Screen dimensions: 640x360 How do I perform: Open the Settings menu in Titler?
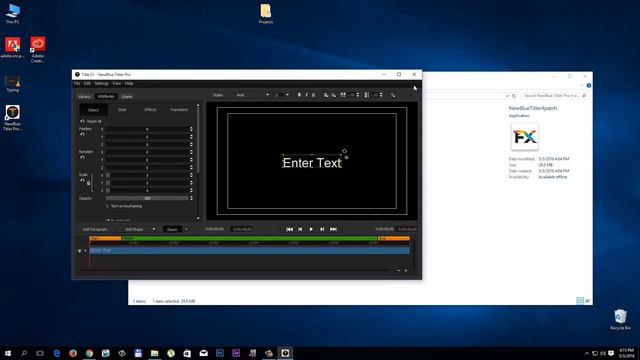coord(102,83)
